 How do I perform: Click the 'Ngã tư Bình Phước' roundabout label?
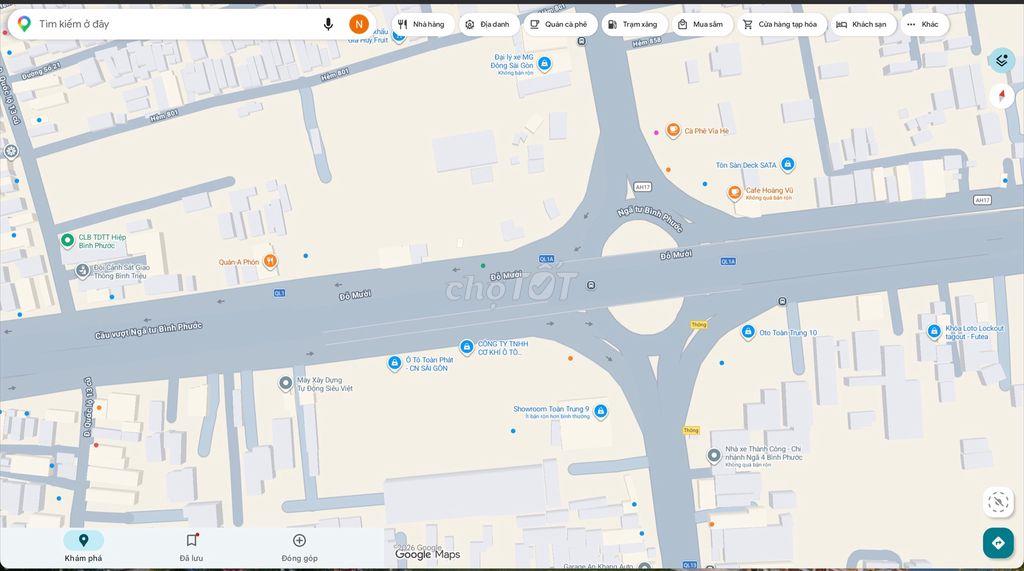point(650,218)
